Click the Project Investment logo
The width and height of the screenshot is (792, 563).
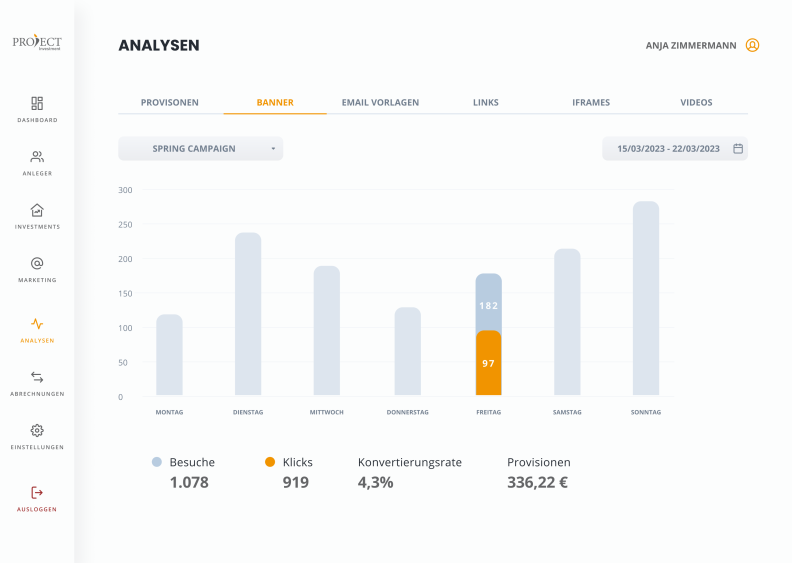click(37, 42)
